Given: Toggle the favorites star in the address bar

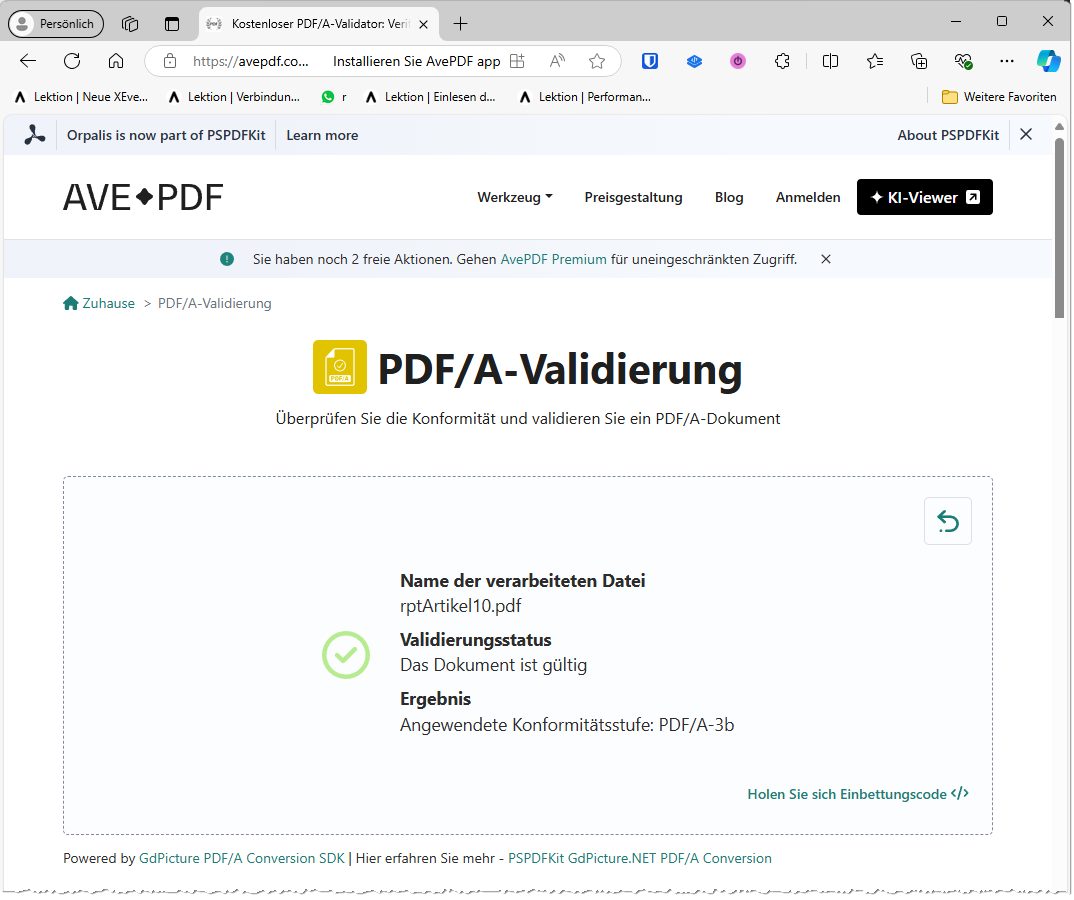Looking at the screenshot, I should click(597, 61).
